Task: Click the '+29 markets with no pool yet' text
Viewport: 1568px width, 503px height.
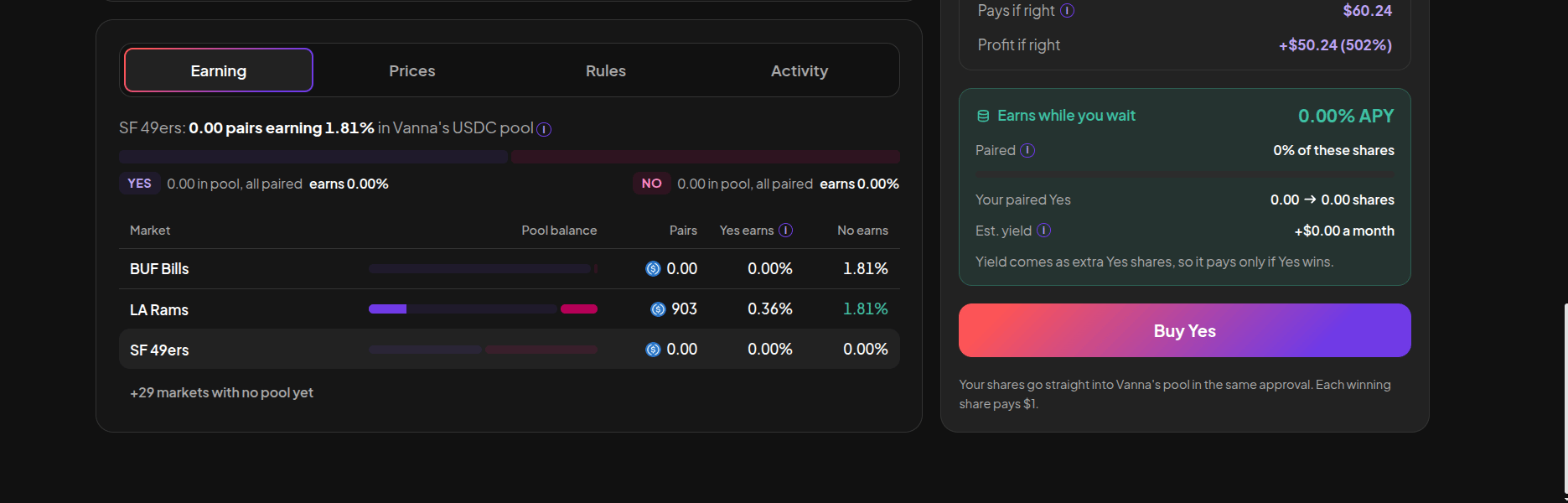Action: tap(221, 392)
